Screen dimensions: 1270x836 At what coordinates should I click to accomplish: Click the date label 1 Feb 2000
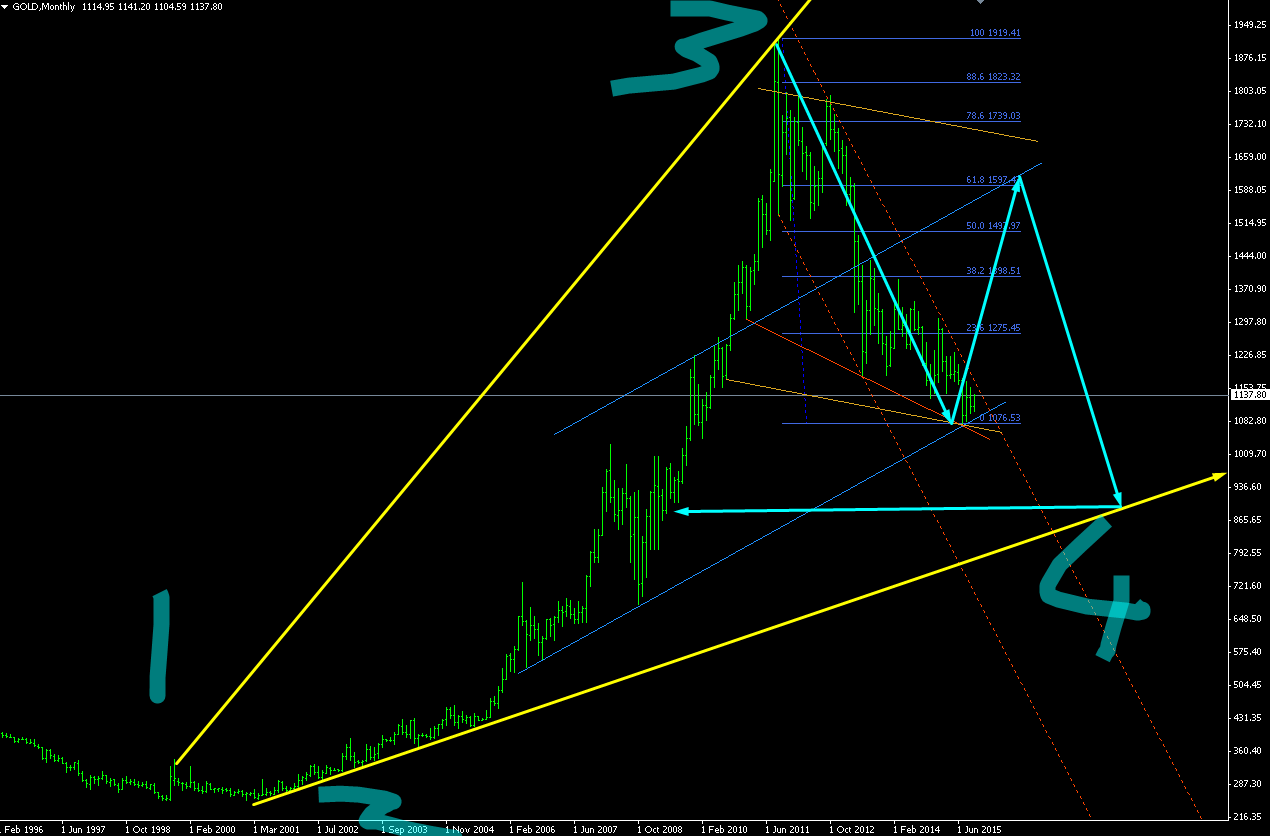click(211, 829)
